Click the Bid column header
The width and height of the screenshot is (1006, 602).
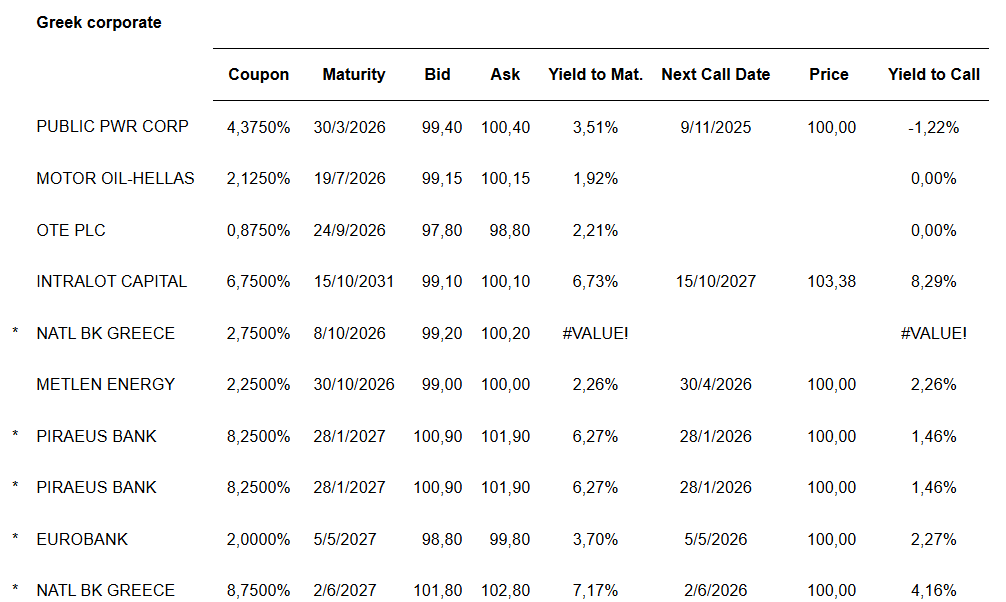437,74
